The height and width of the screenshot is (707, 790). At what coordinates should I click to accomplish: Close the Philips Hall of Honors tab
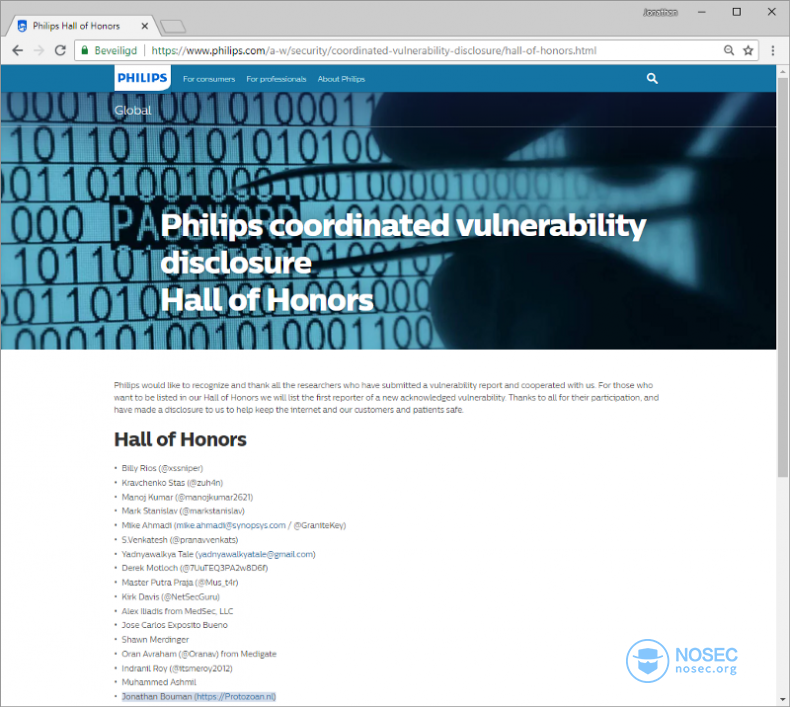145,26
